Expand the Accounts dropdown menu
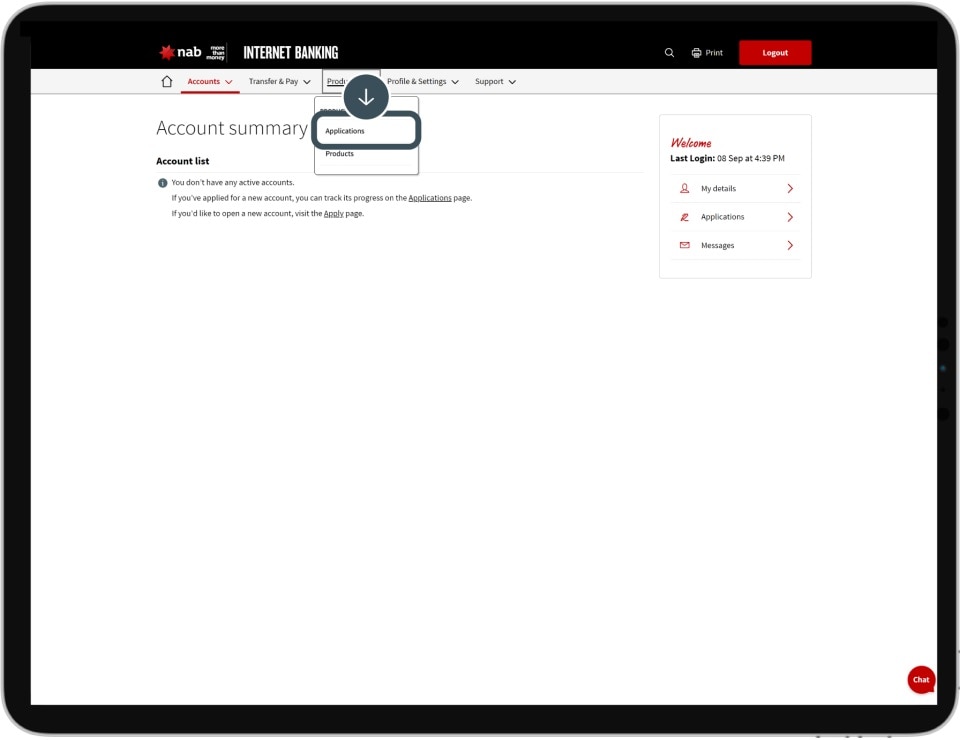This screenshot has width=960, height=740. tap(210, 82)
